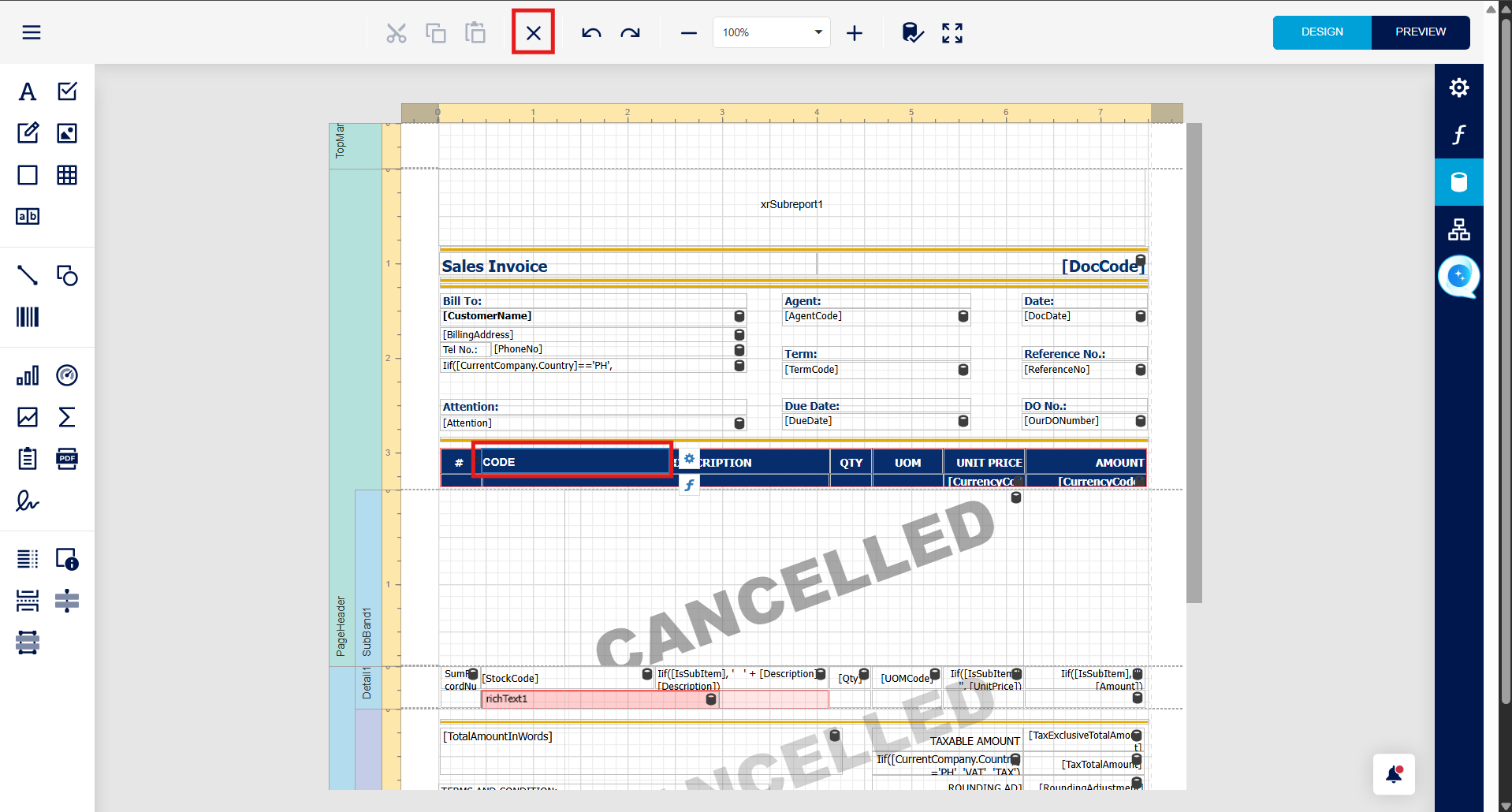Screen dimensions: 1512x812
Task: Select the Page Info control tool
Action: click(x=67, y=559)
